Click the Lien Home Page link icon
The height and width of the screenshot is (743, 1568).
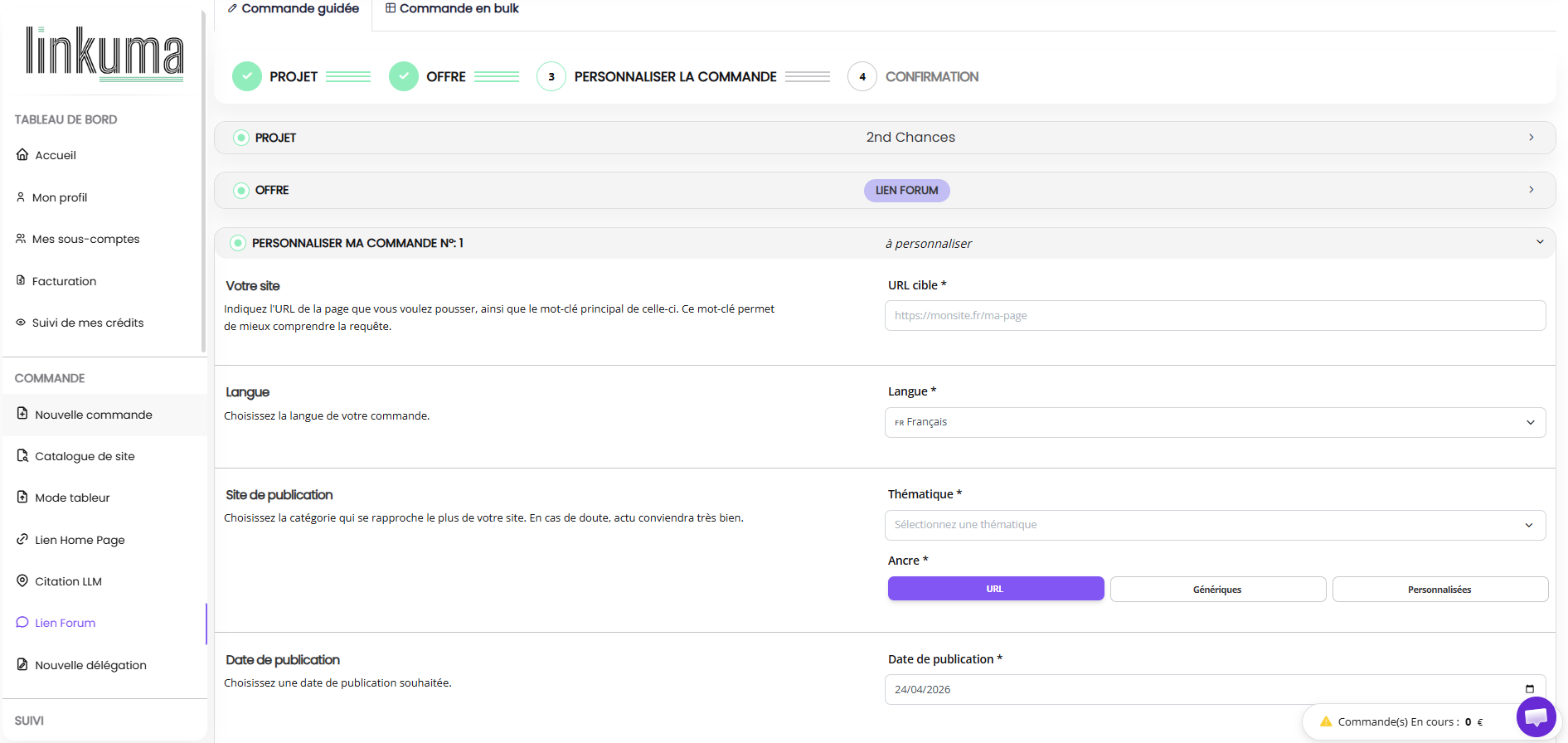[x=22, y=540]
